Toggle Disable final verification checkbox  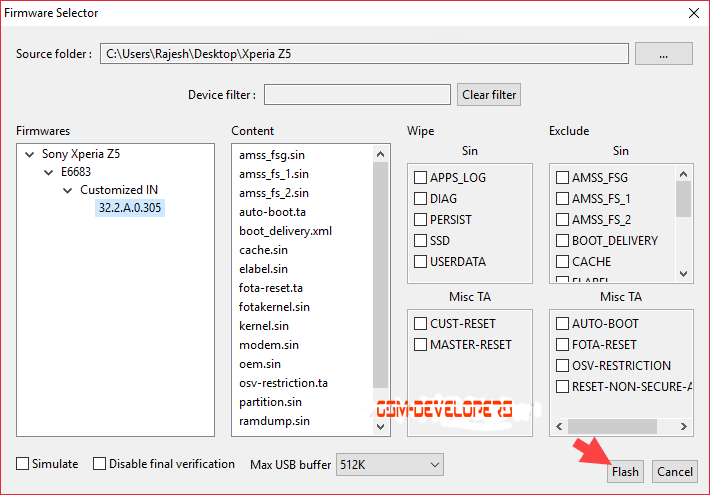point(99,463)
